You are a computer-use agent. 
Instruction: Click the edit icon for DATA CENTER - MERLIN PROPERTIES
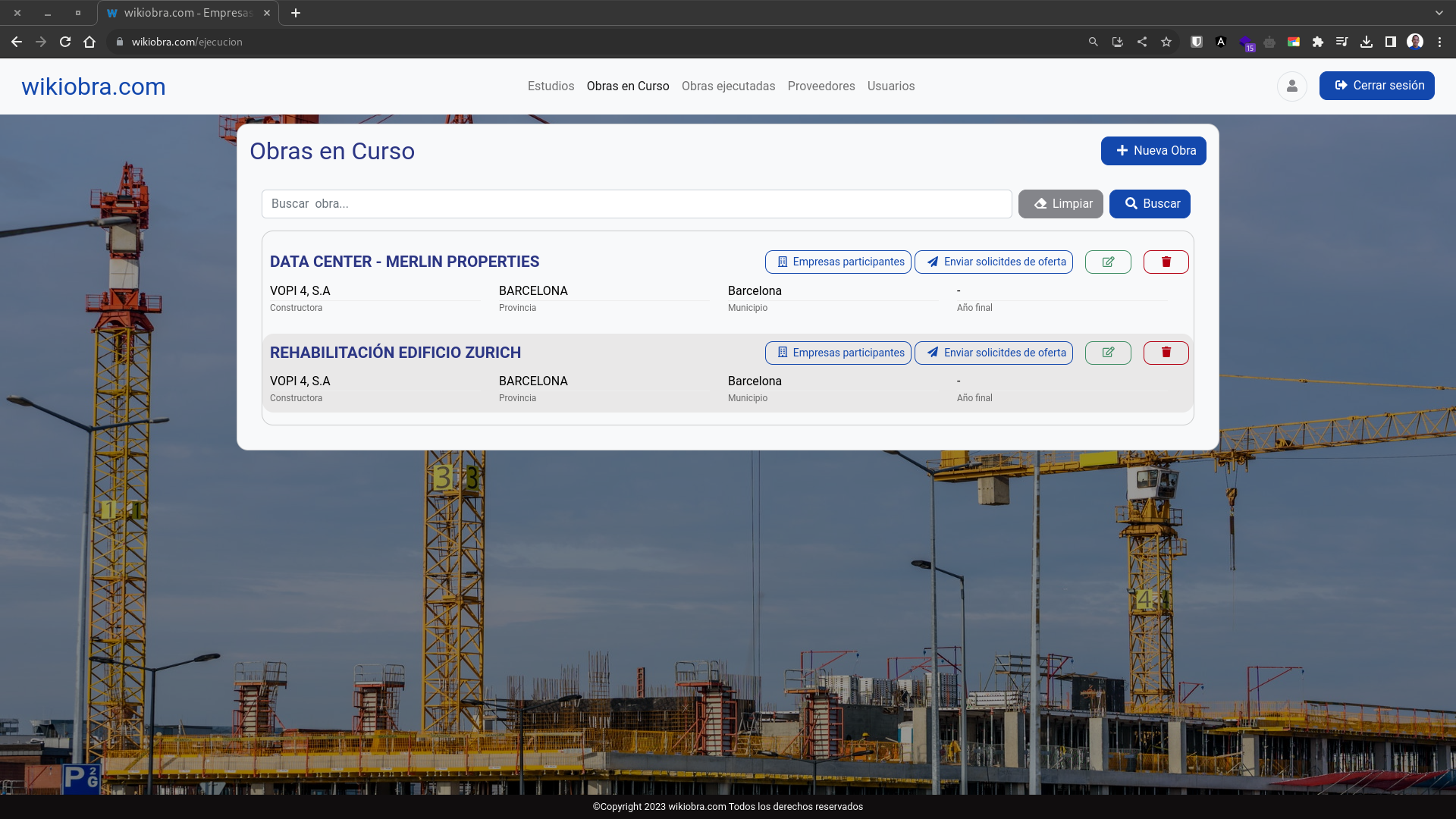(1108, 262)
